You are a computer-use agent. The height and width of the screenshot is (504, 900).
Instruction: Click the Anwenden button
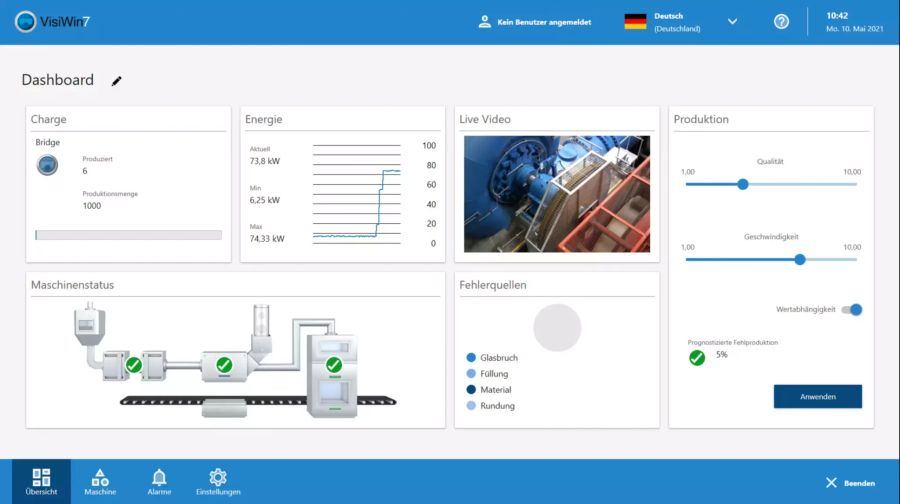(818, 397)
